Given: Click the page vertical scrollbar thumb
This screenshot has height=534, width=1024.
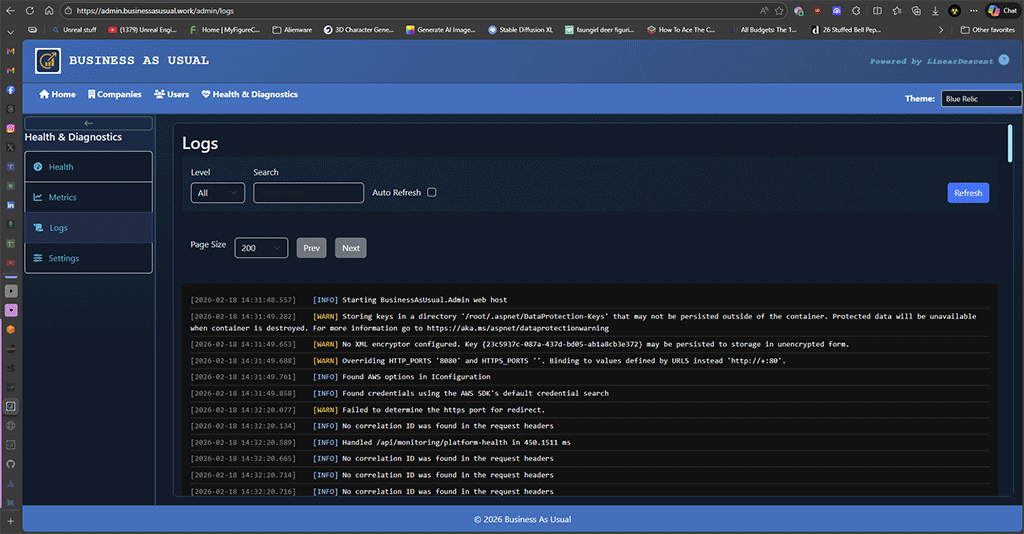Looking at the screenshot, I should coord(1010,143).
